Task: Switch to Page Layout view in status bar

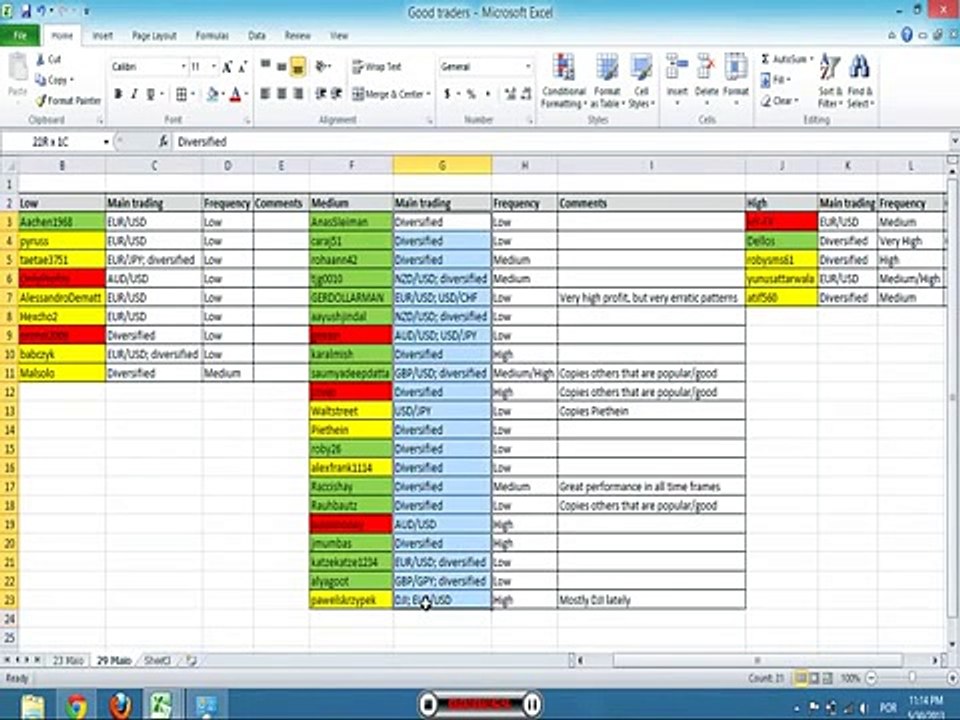Action: [814, 678]
